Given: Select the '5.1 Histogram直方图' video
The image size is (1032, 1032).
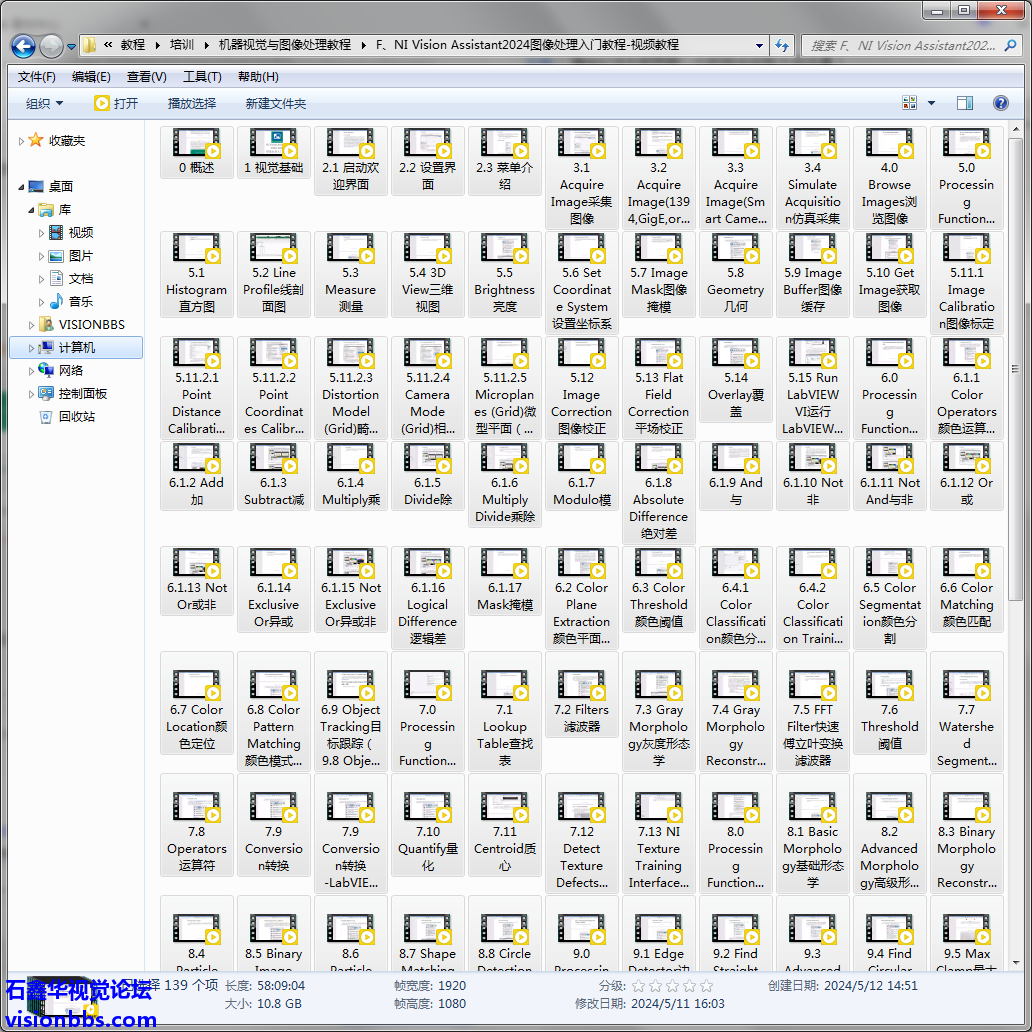Looking at the screenshot, I should [x=197, y=274].
